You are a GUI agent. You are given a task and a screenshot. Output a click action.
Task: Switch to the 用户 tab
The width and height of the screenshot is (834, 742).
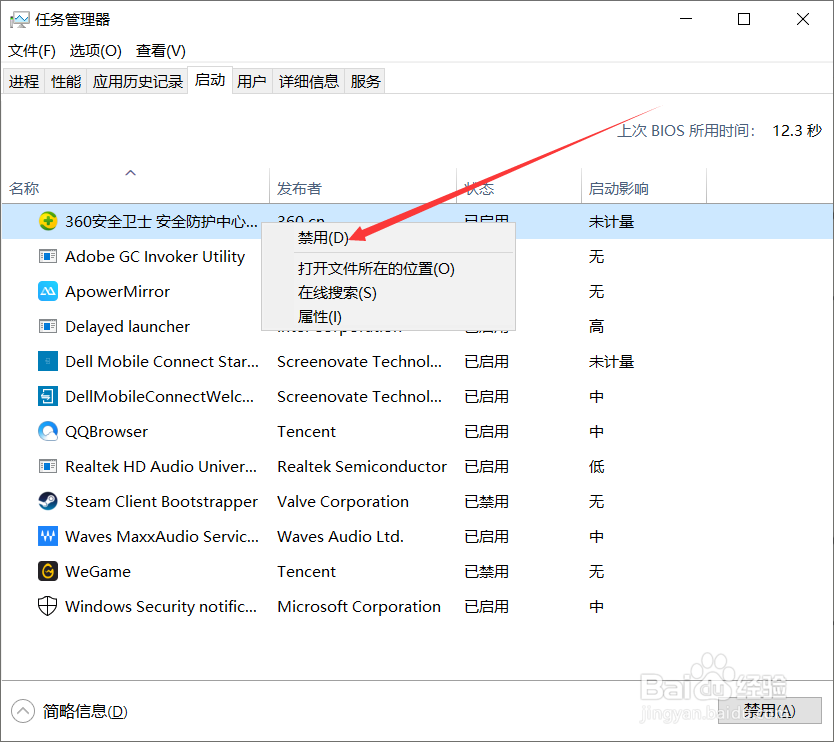pyautogui.click(x=252, y=81)
